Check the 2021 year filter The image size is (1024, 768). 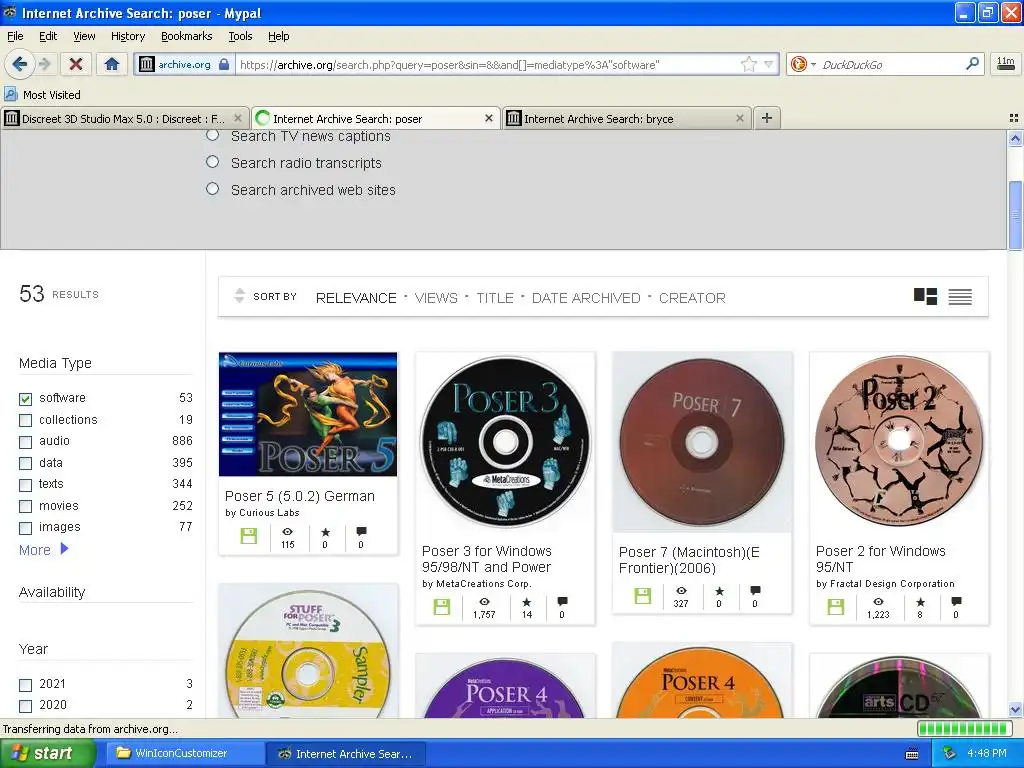(25, 684)
